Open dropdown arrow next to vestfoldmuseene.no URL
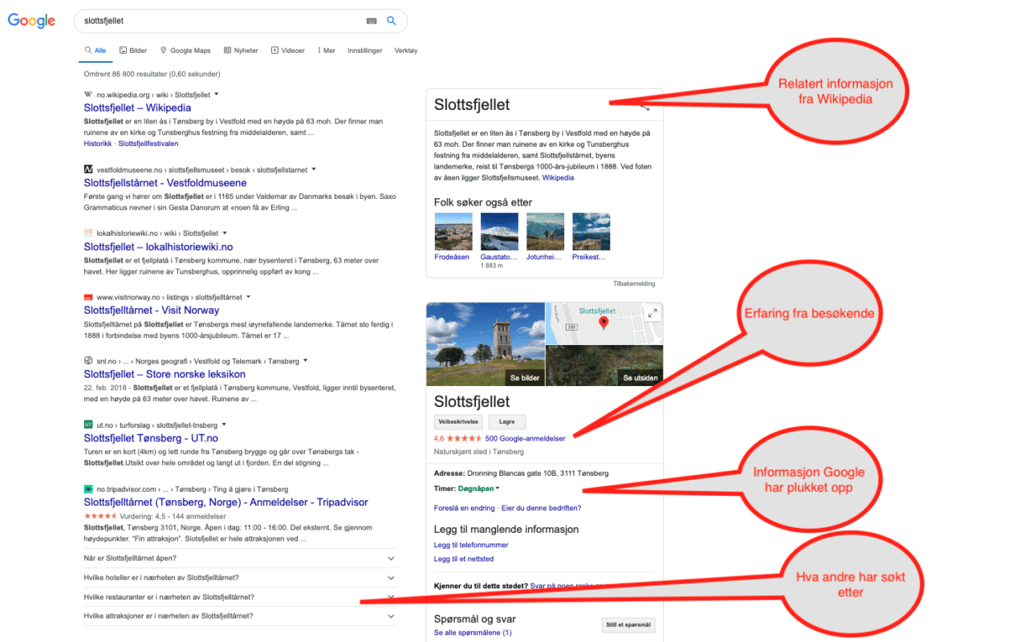 click(x=314, y=169)
